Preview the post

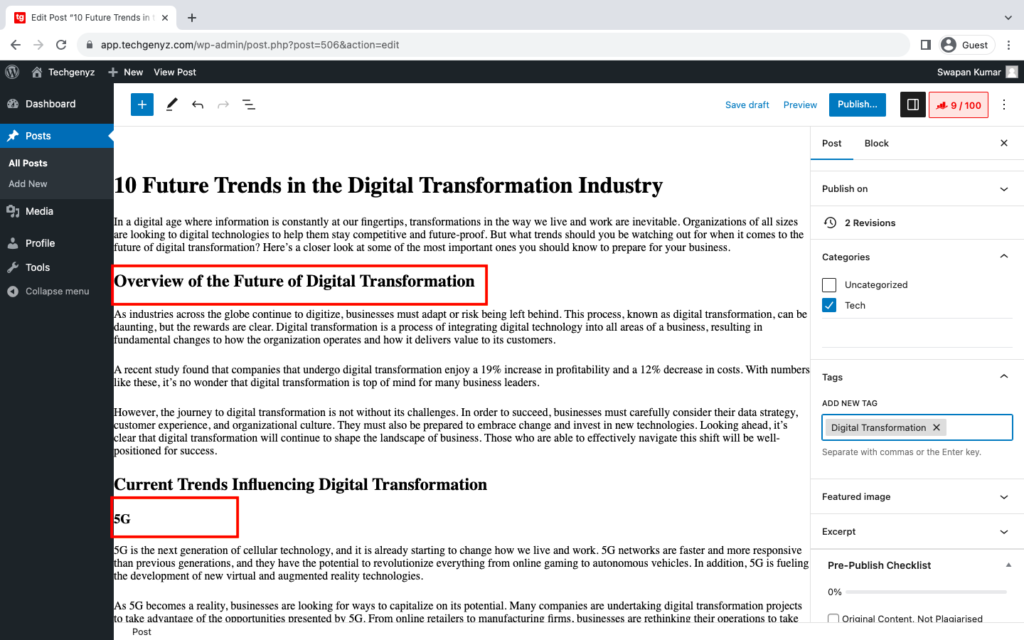click(x=799, y=104)
